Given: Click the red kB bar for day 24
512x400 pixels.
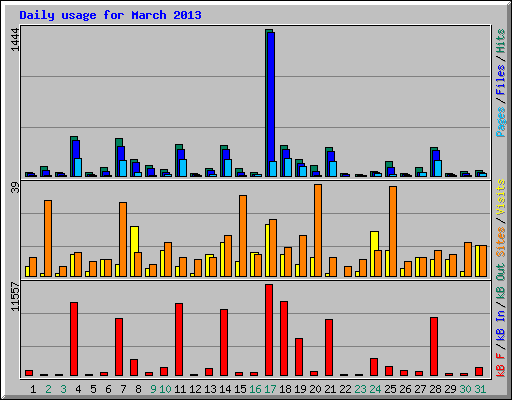Looking at the screenshot, I should point(374,367).
